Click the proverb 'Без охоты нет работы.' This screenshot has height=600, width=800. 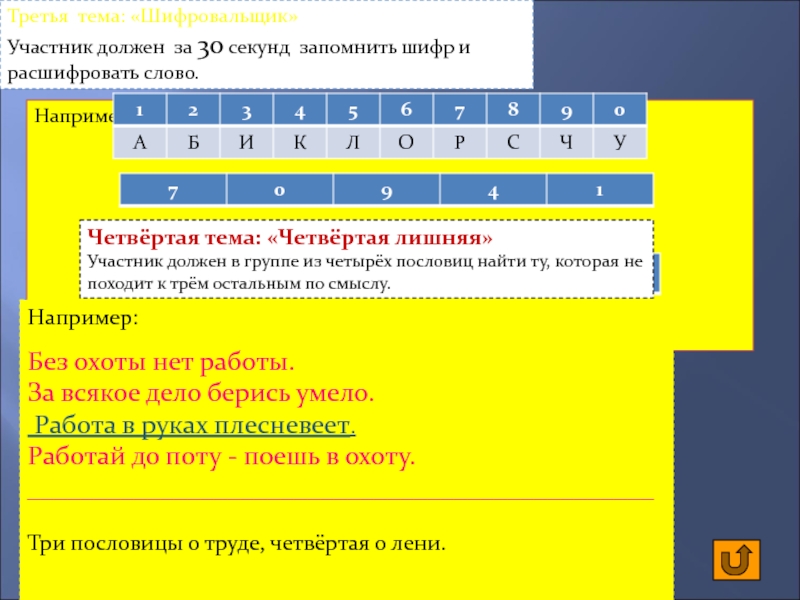pyautogui.click(x=161, y=362)
